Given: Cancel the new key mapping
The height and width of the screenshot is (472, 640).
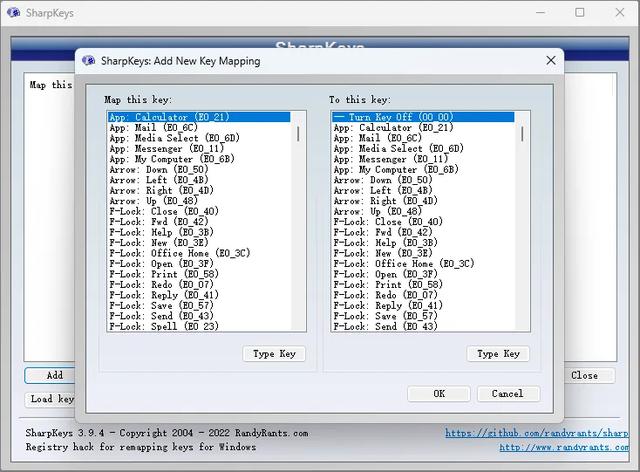Looking at the screenshot, I should click(508, 394).
